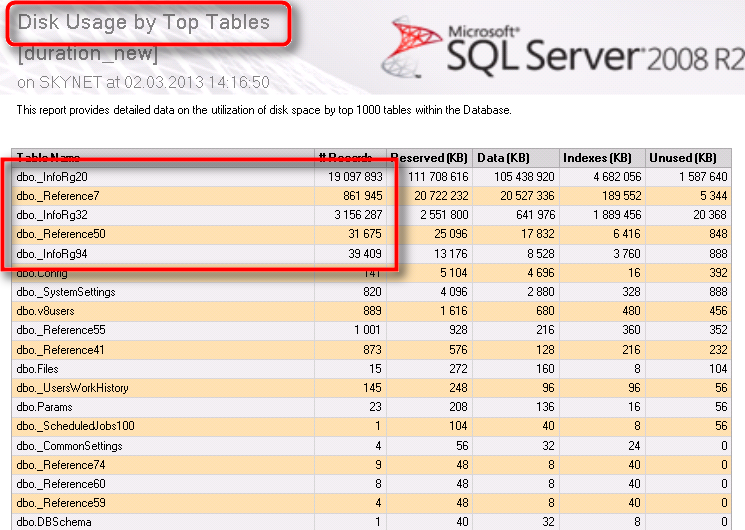Viewport: 745px width, 530px height.
Task: Select the dbo._SystemSettings table name
Action: pos(66,292)
